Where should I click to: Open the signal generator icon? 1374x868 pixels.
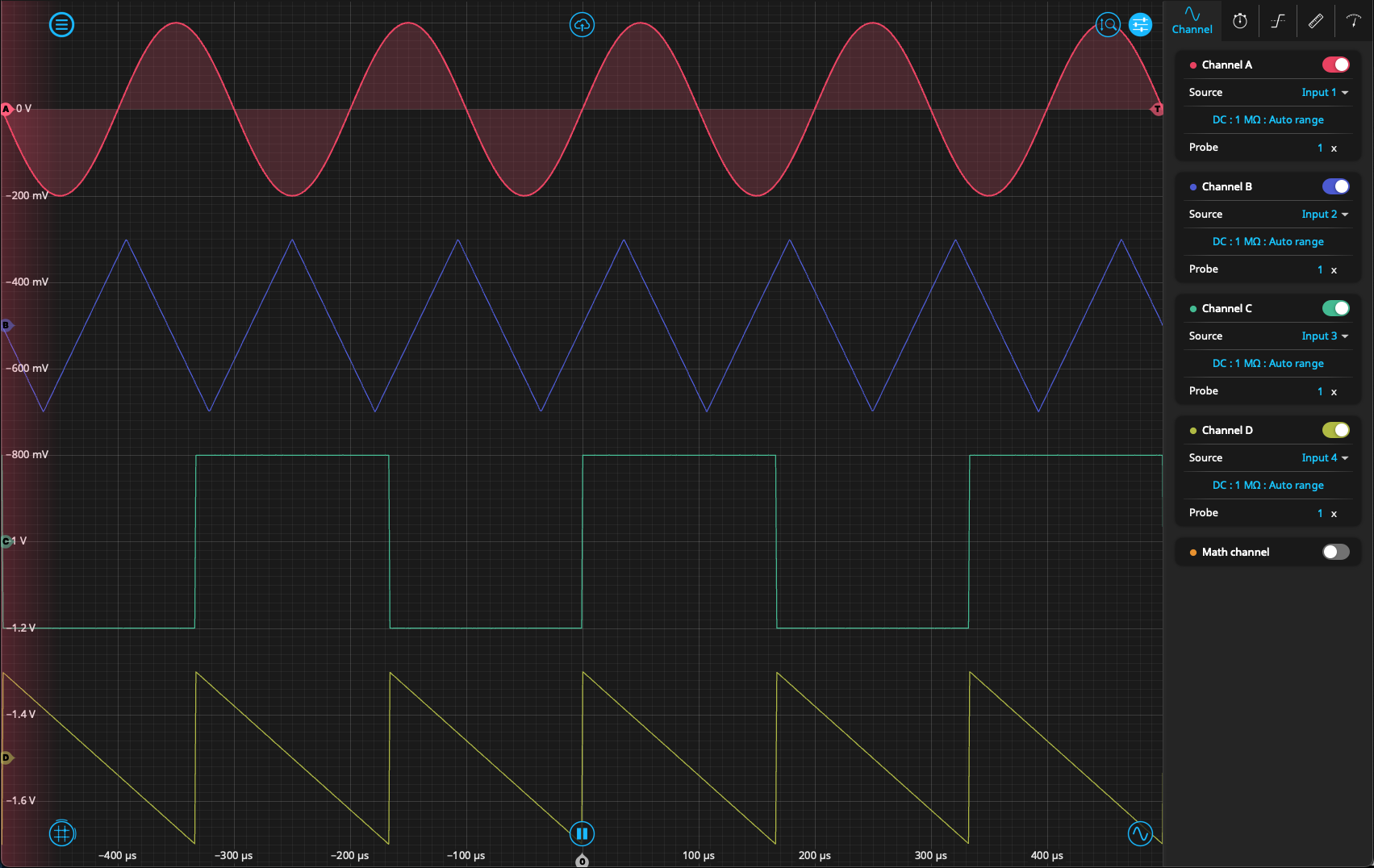(1140, 833)
